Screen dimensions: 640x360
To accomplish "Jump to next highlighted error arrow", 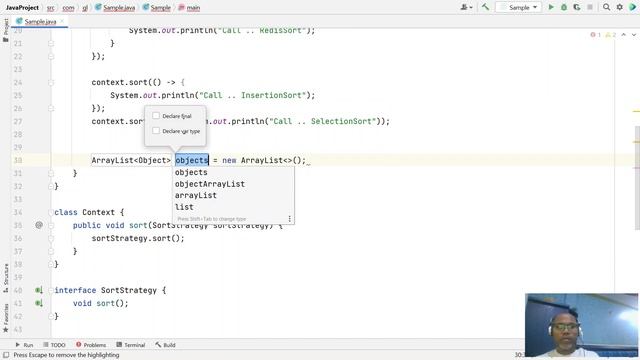I will click(x=634, y=35).
